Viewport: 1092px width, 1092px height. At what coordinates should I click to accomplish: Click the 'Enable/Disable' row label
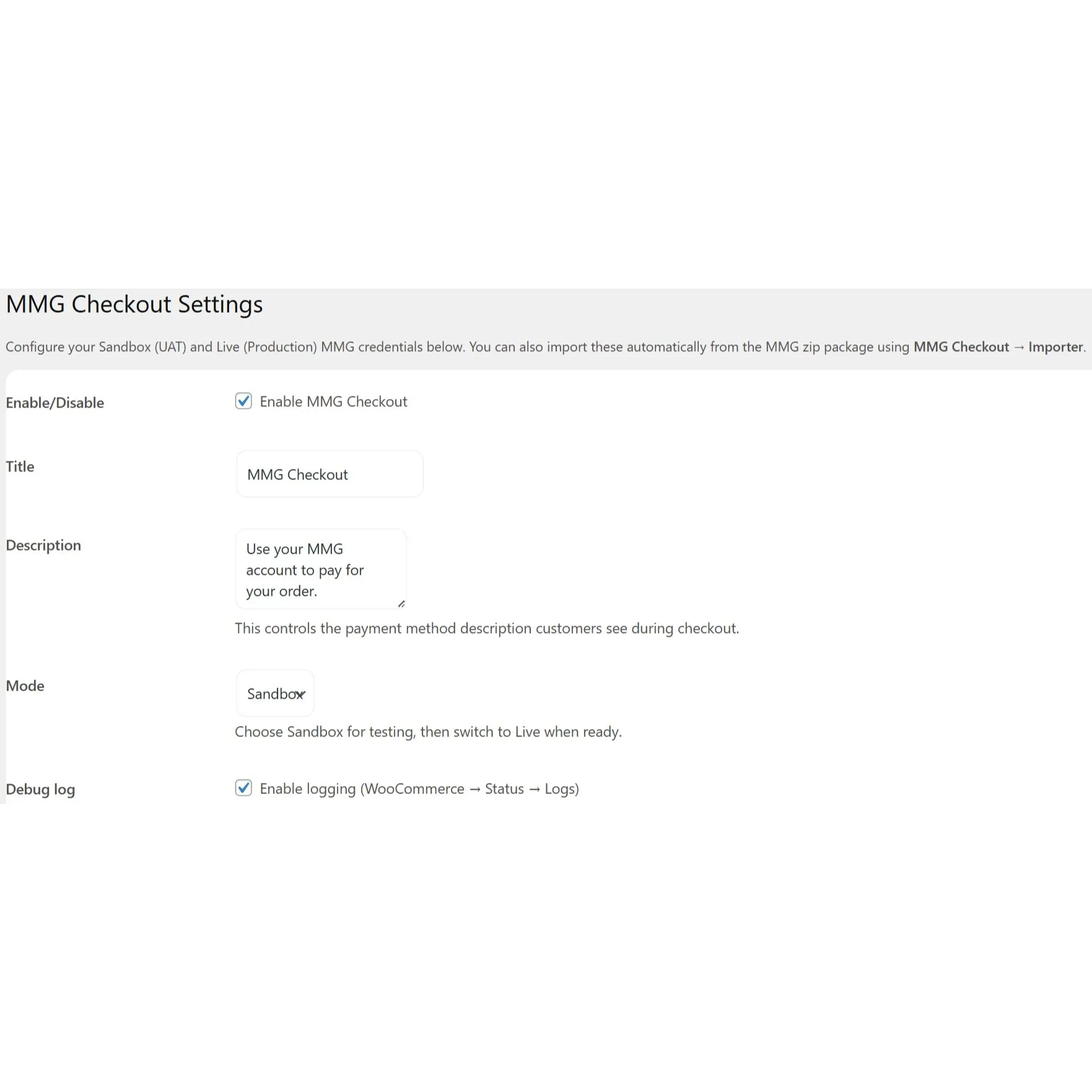[x=55, y=403]
